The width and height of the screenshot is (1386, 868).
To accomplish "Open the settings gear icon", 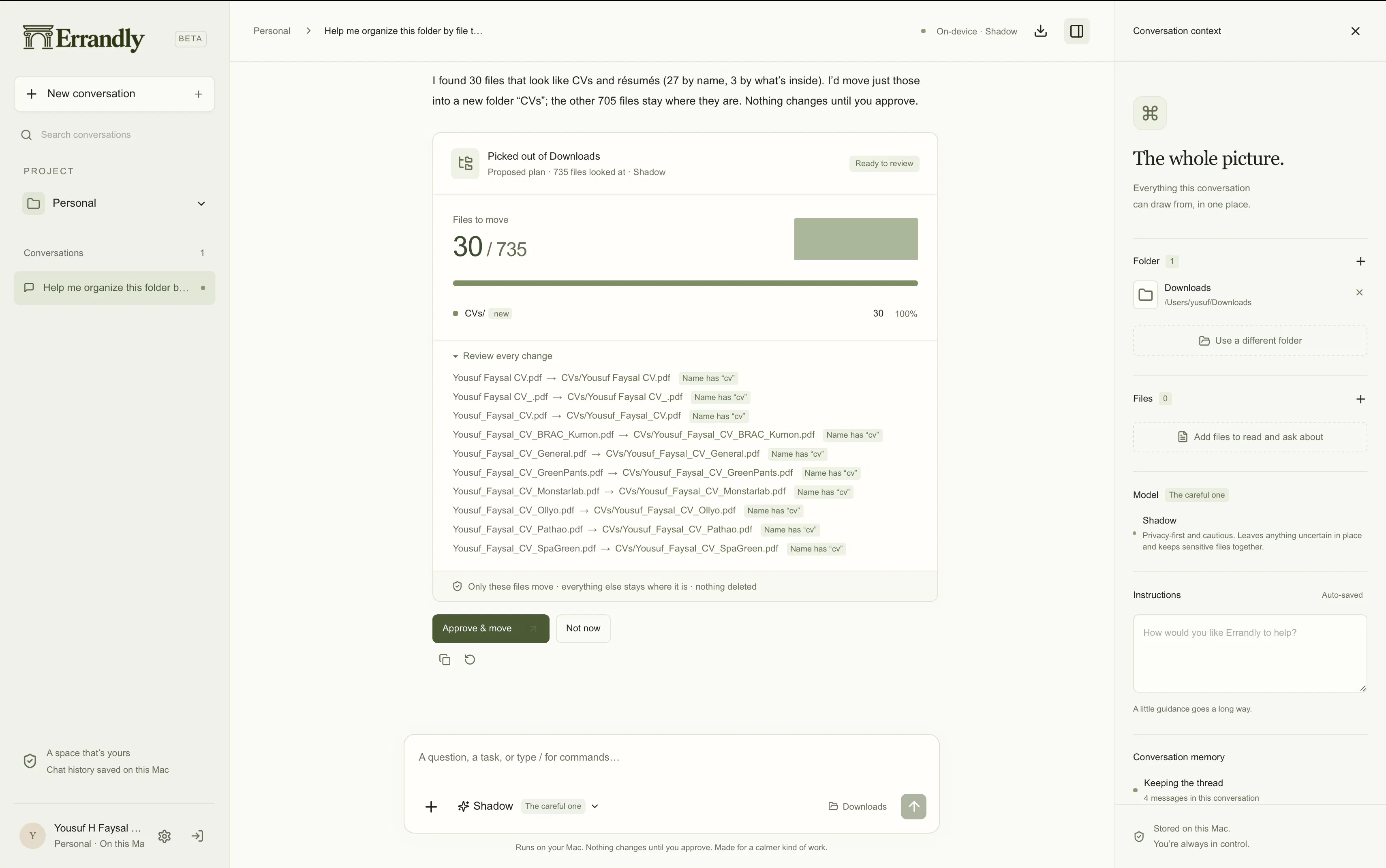I will (165, 836).
